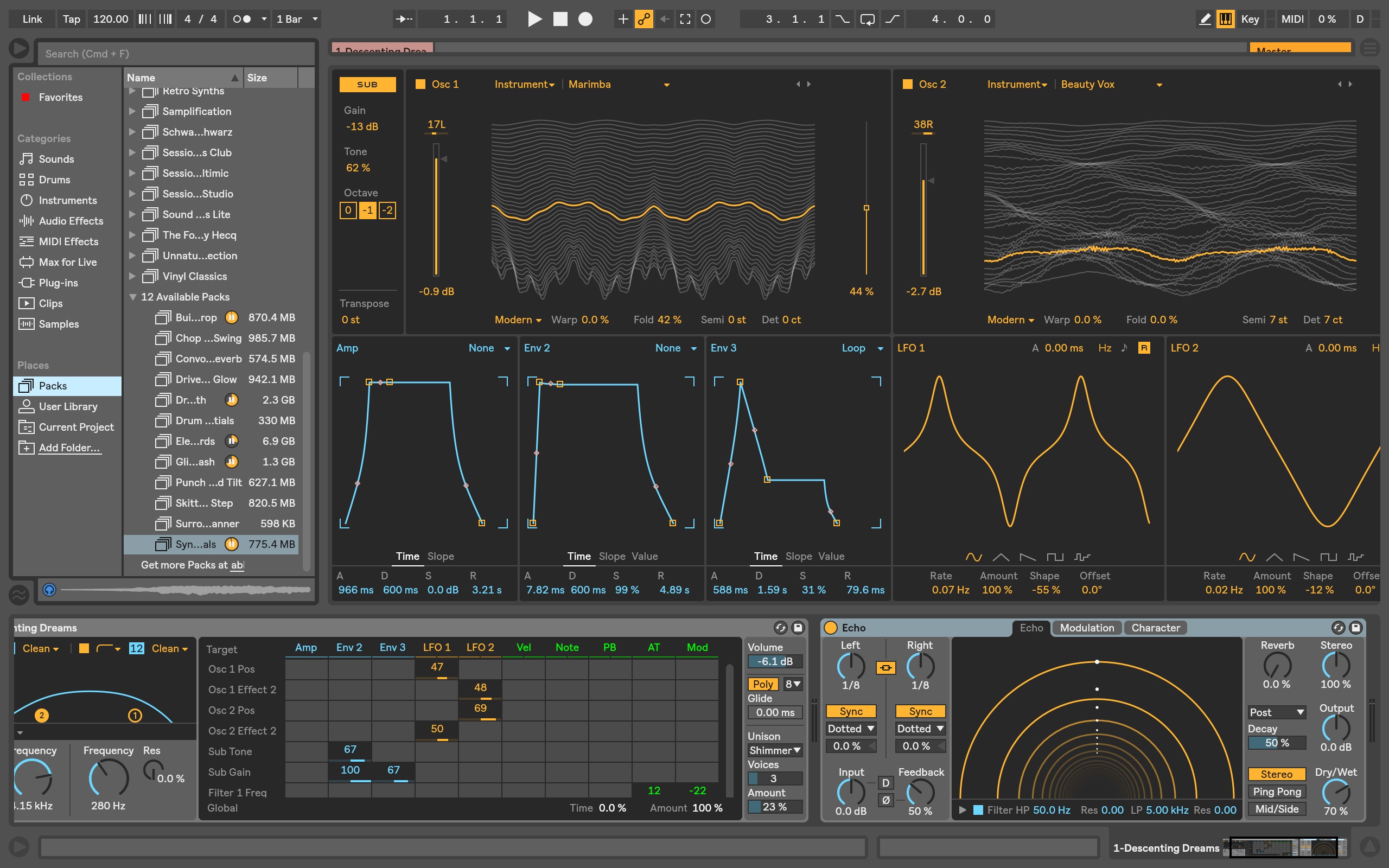This screenshot has width=1389, height=868.
Task: Select LFO 1 sine waveform icon
Action: [x=973, y=557]
